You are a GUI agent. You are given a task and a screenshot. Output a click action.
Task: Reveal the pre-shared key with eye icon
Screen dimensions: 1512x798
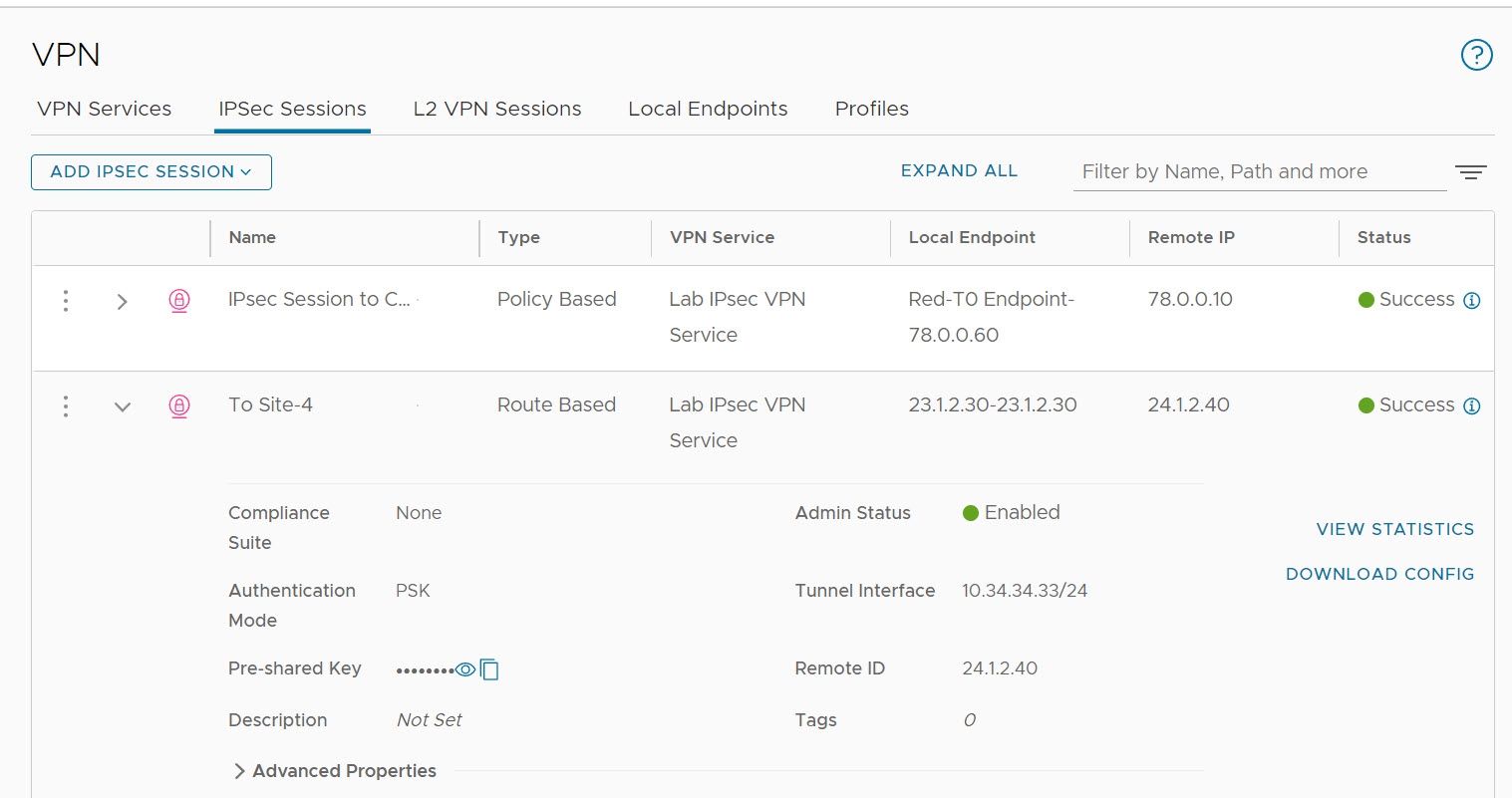click(x=465, y=669)
